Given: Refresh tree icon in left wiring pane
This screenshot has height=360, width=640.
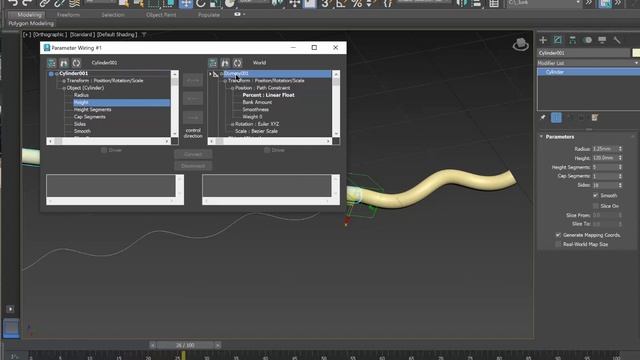Looking at the screenshot, I should point(76,63).
